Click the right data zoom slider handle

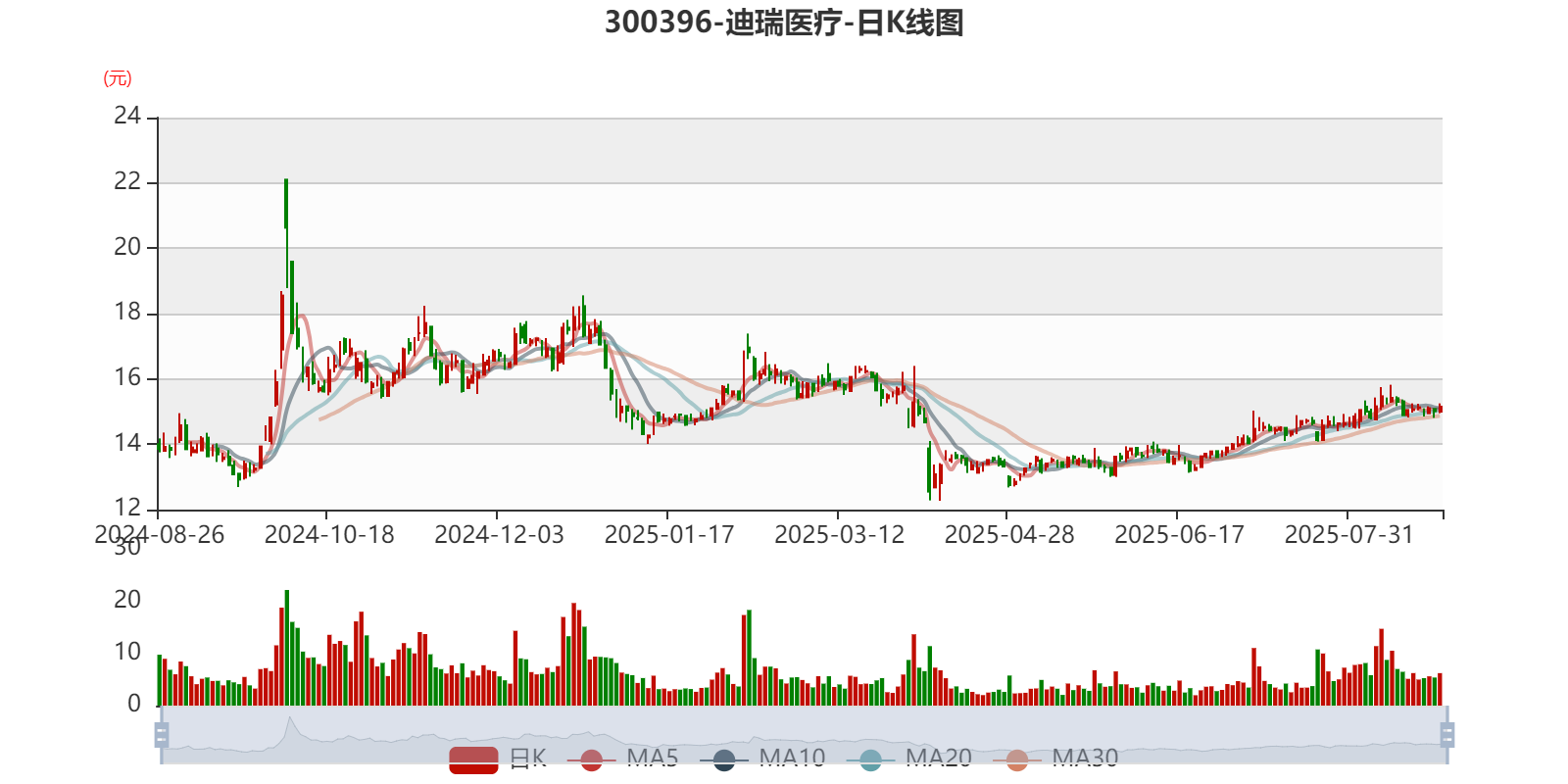tap(1446, 734)
